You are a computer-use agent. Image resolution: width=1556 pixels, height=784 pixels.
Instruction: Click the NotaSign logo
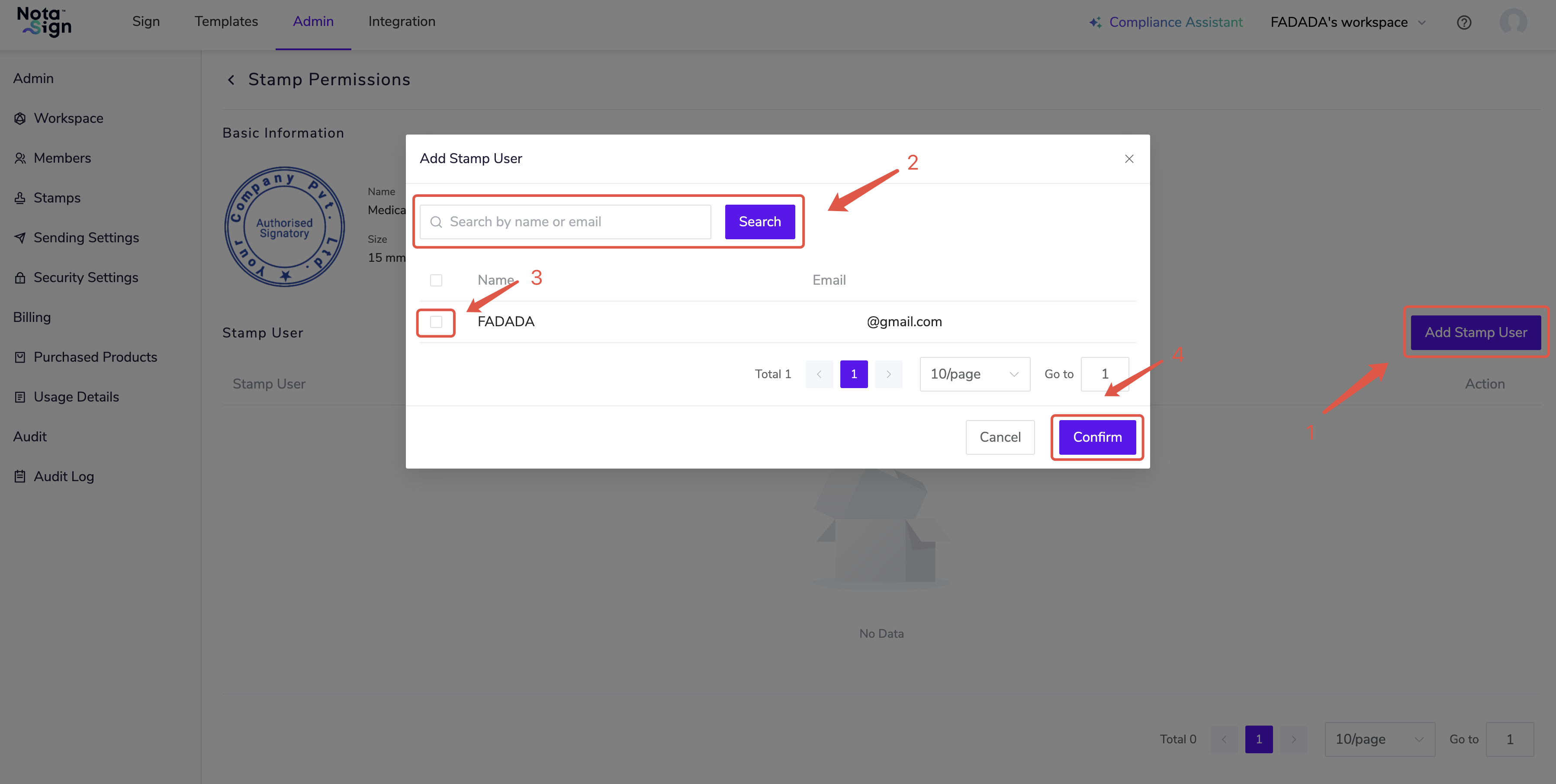click(x=44, y=22)
